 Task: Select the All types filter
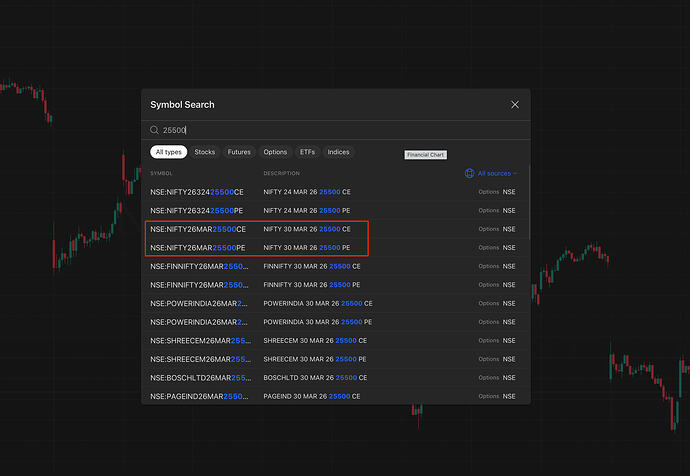click(x=168, y=152)
